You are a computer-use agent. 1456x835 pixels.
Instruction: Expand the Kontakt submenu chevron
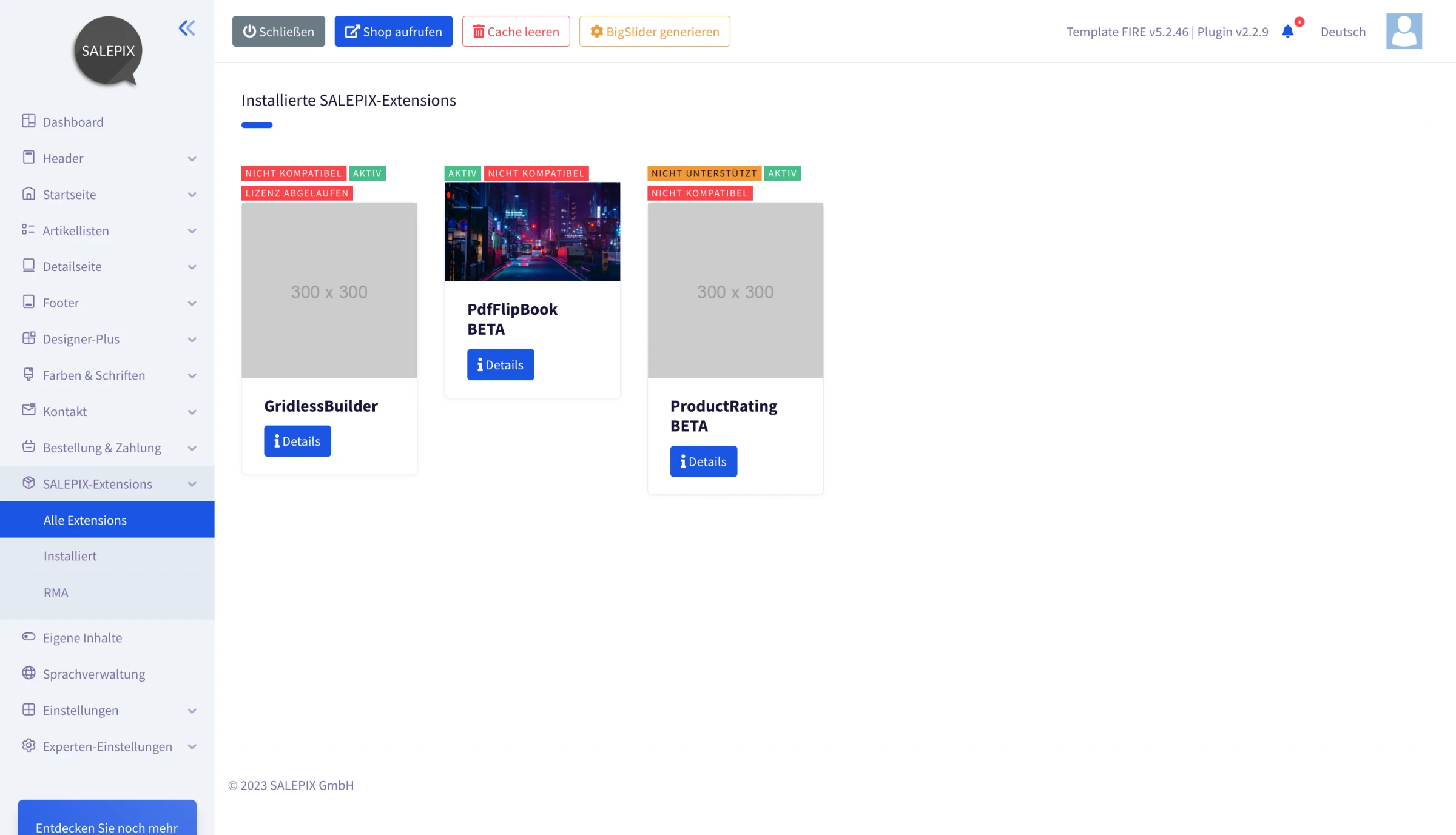192,412
